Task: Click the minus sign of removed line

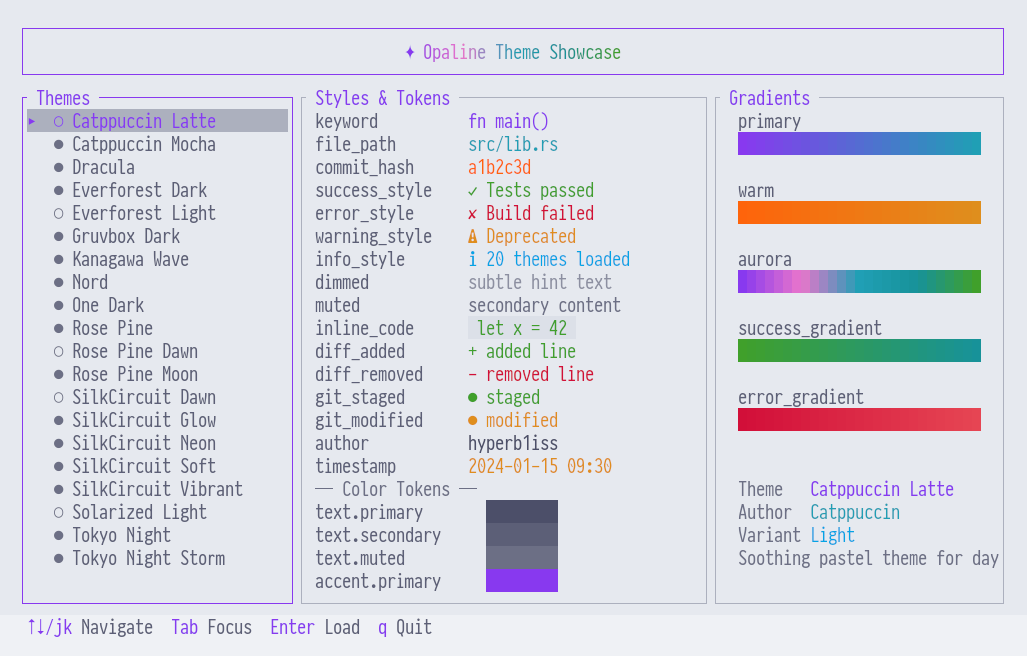Action: [473, 374]
